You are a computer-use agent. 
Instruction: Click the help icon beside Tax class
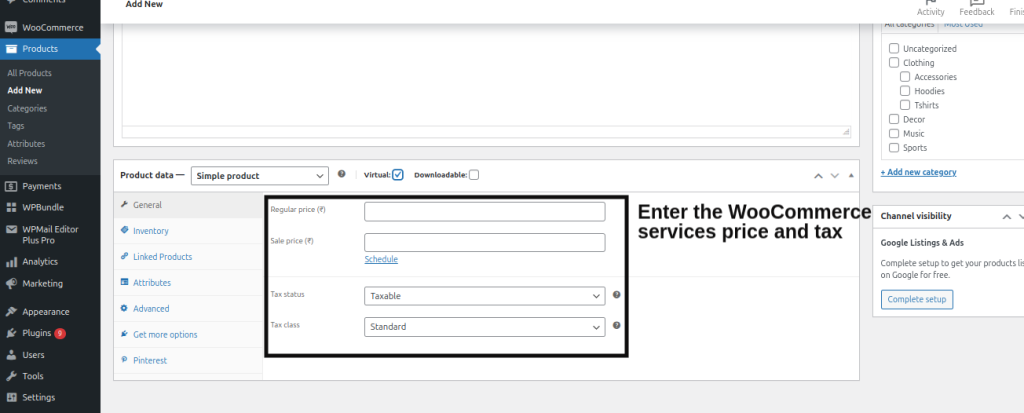(617, 326)
